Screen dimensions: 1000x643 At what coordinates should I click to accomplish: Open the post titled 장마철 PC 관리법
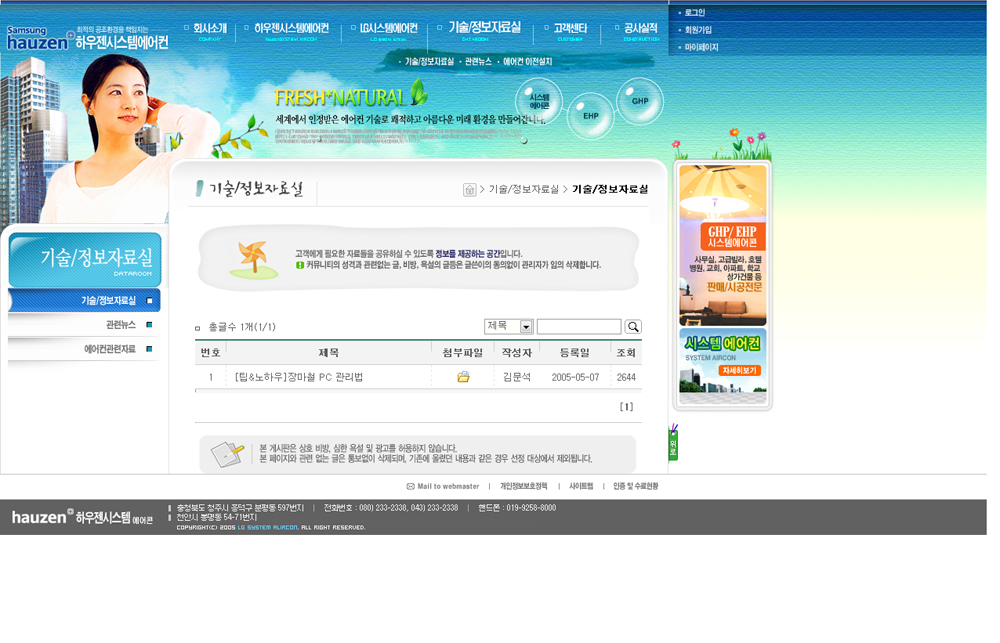coord(298,377)
